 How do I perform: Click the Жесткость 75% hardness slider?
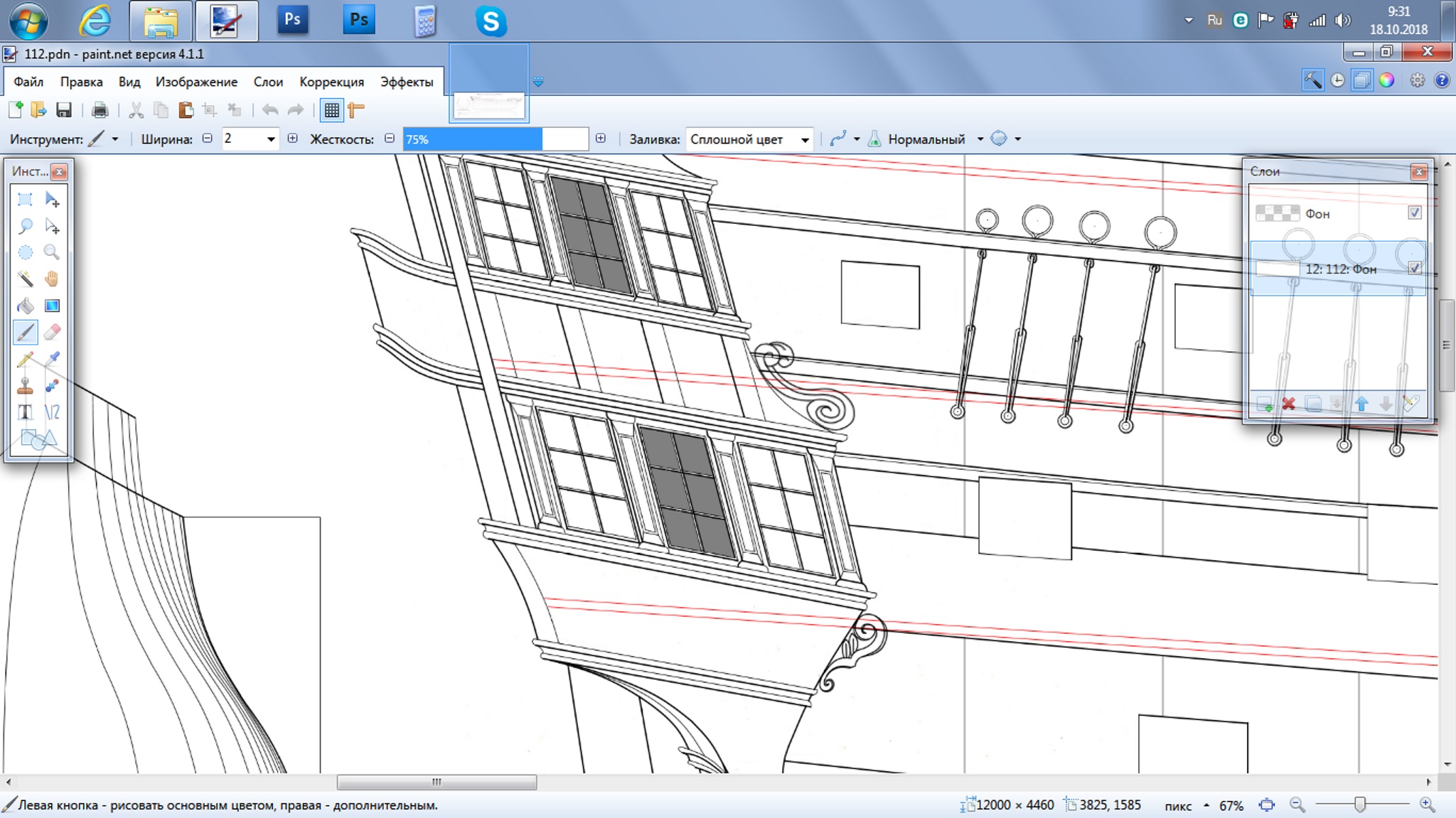pyautogui.click(x=496, y=139)
